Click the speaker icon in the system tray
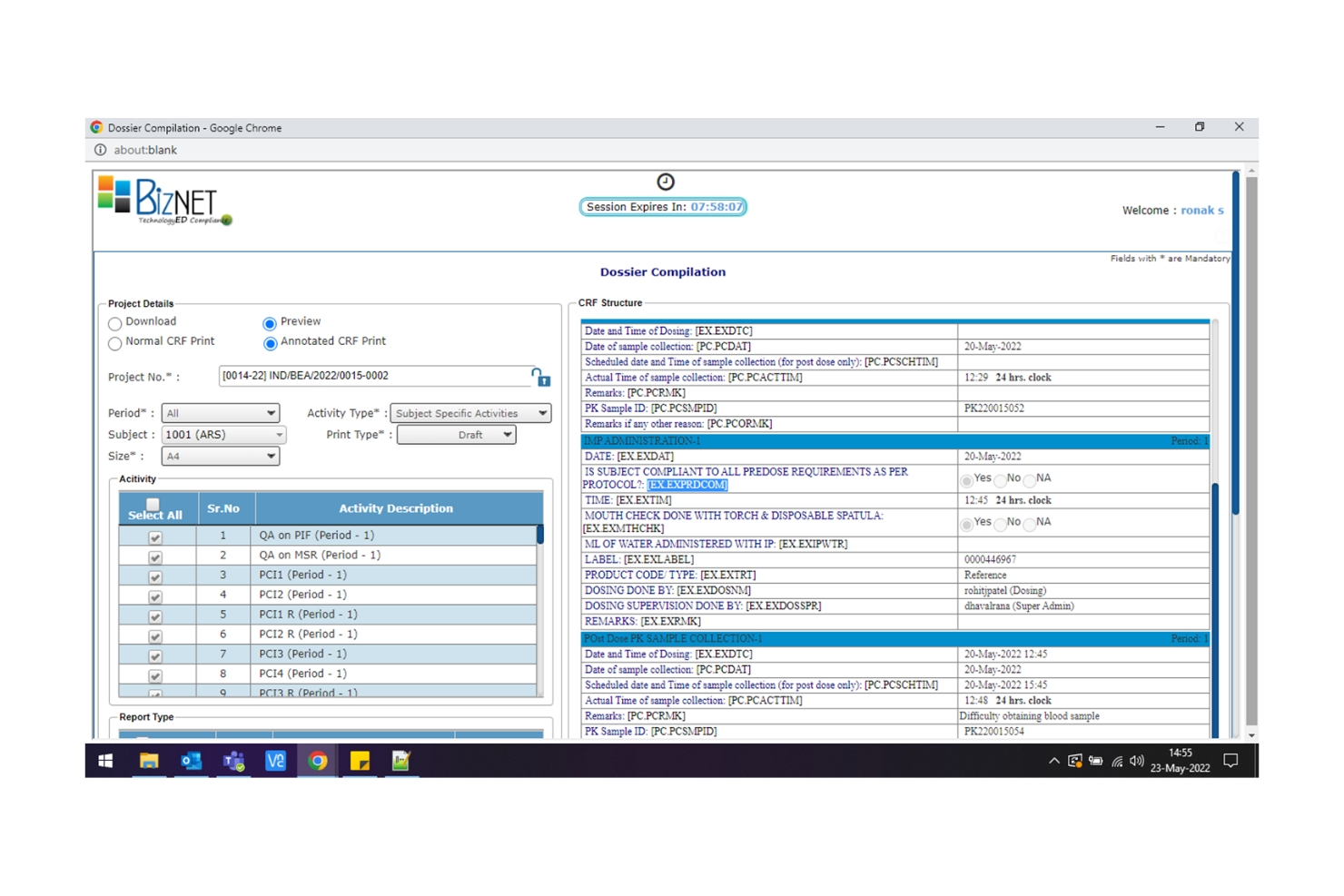 (1137, 761)
